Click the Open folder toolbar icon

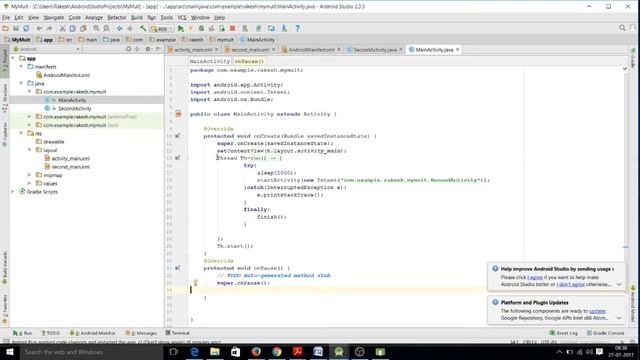(x=5, y=28)
